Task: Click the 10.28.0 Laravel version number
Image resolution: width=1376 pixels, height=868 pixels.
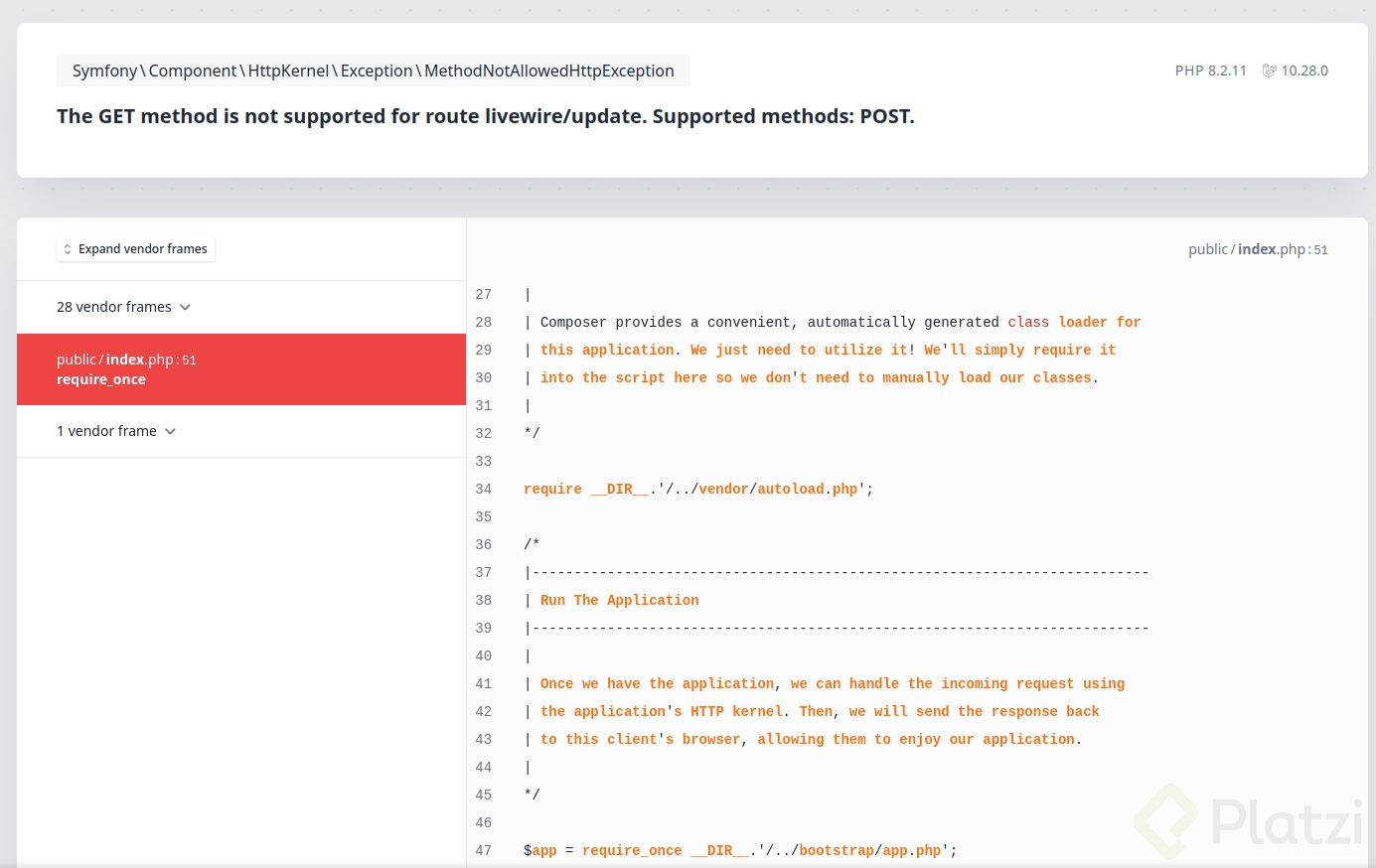Action: (x=1304, y=71)
